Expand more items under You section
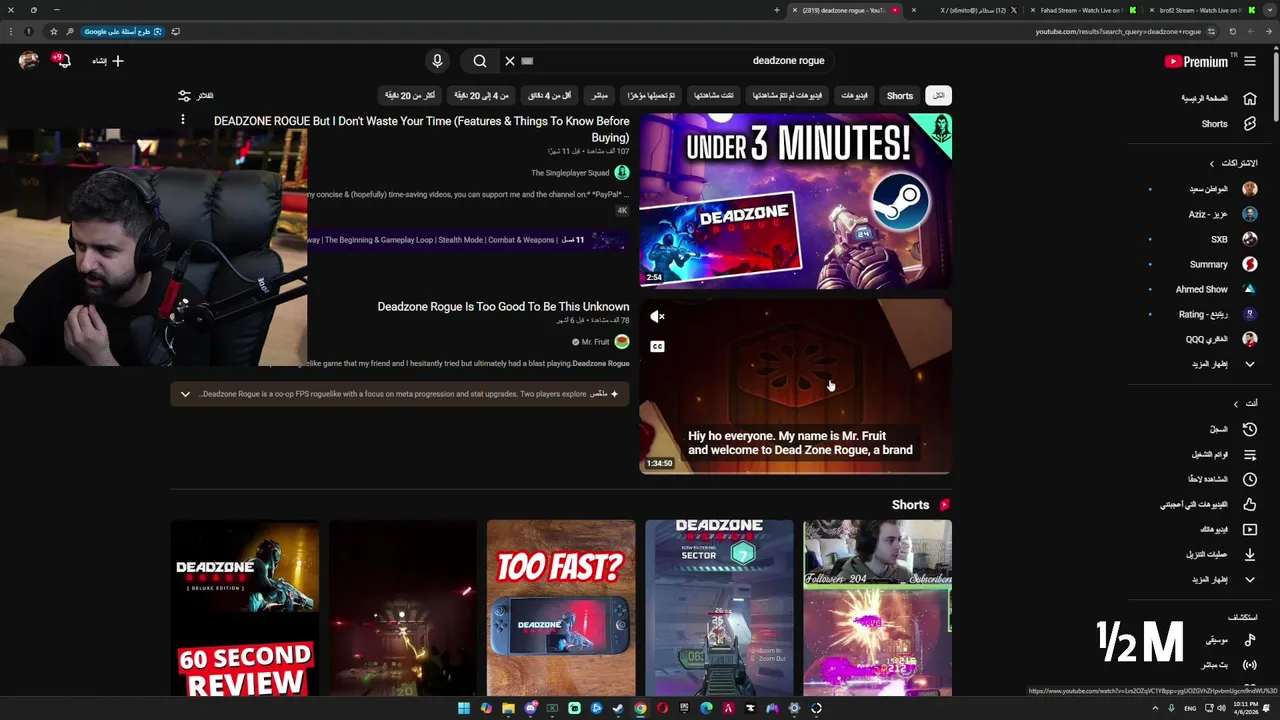The image size is (1280, 720). pos(1224,580)
